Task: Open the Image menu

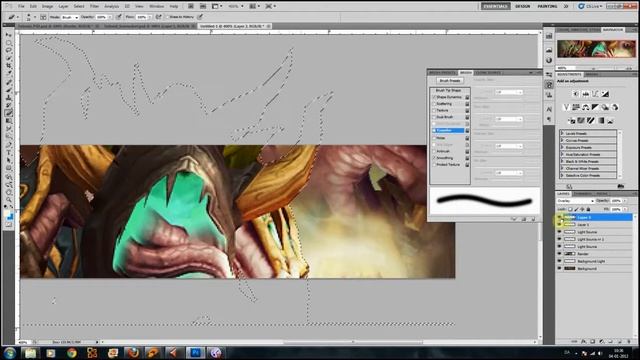Action: tap(47, 6)
